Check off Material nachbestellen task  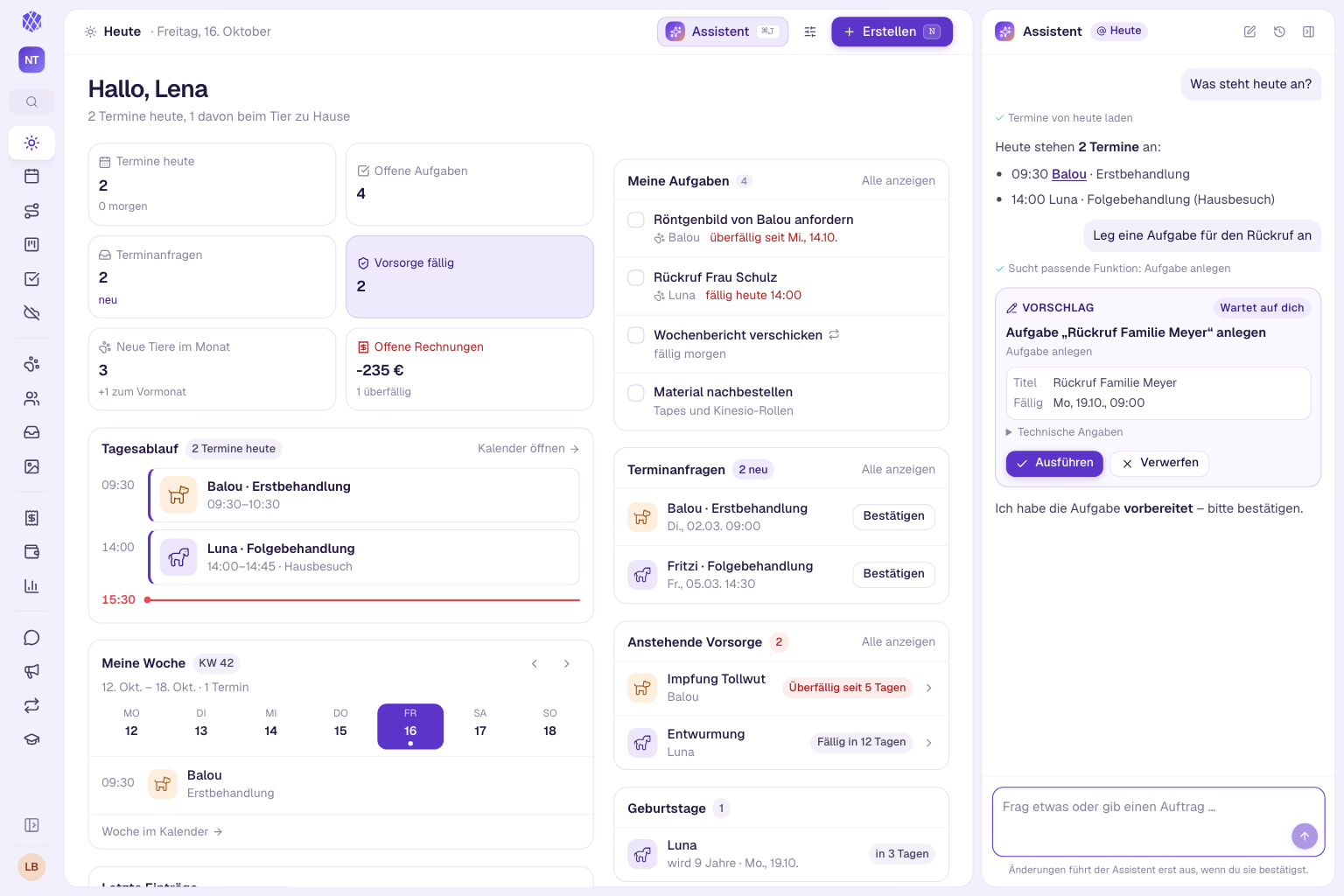pyautogui.click(x=636, y=393)
